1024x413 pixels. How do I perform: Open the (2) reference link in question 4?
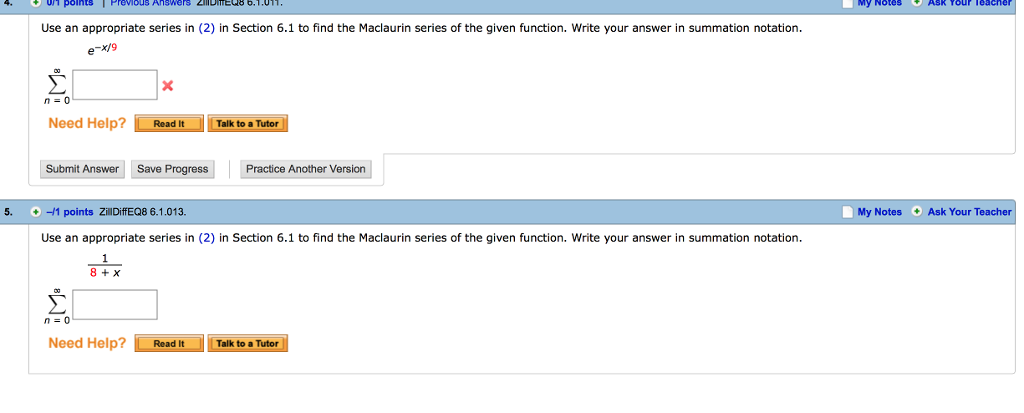(206, 29)
